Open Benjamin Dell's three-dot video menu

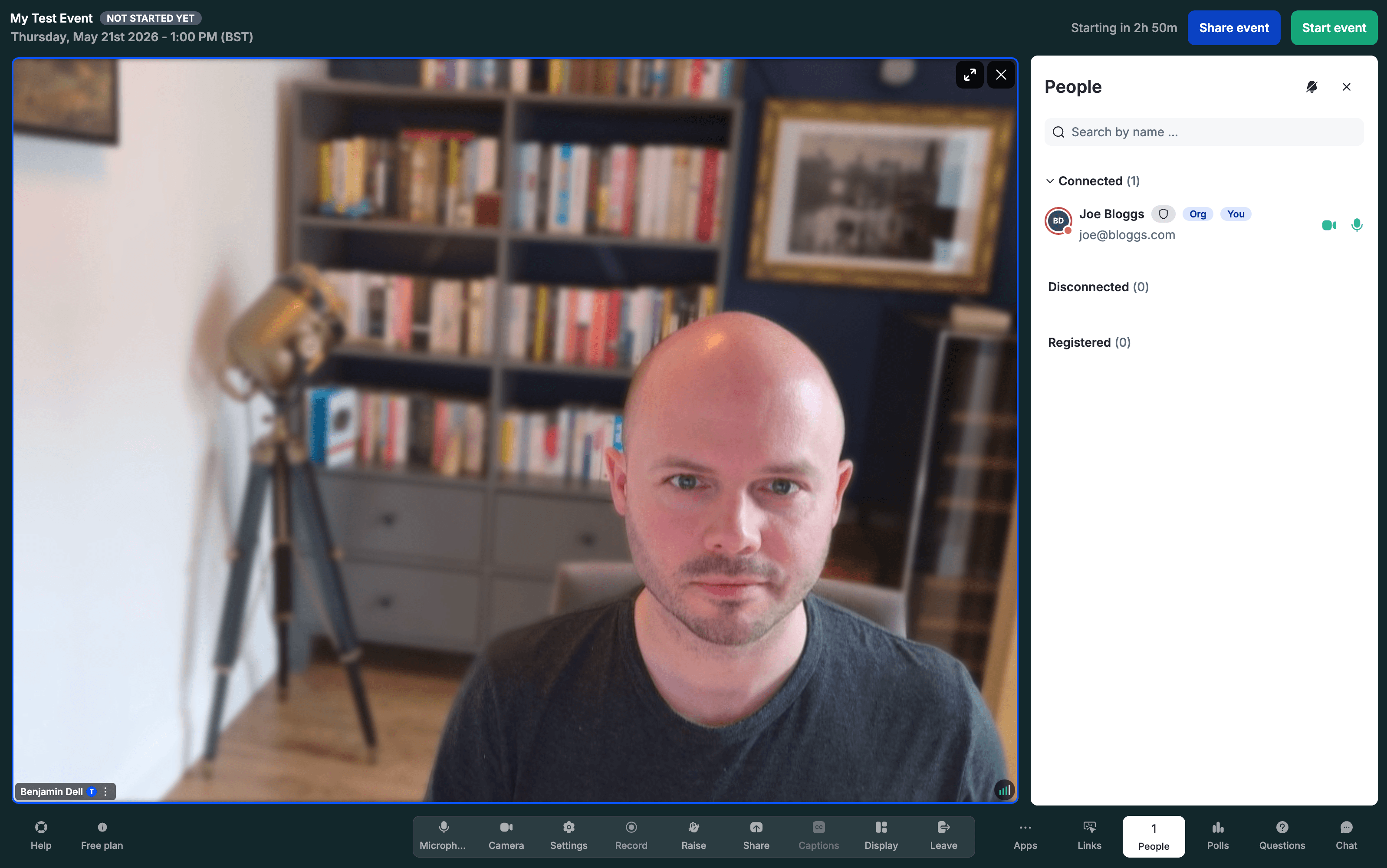click(x=105, y=791)
